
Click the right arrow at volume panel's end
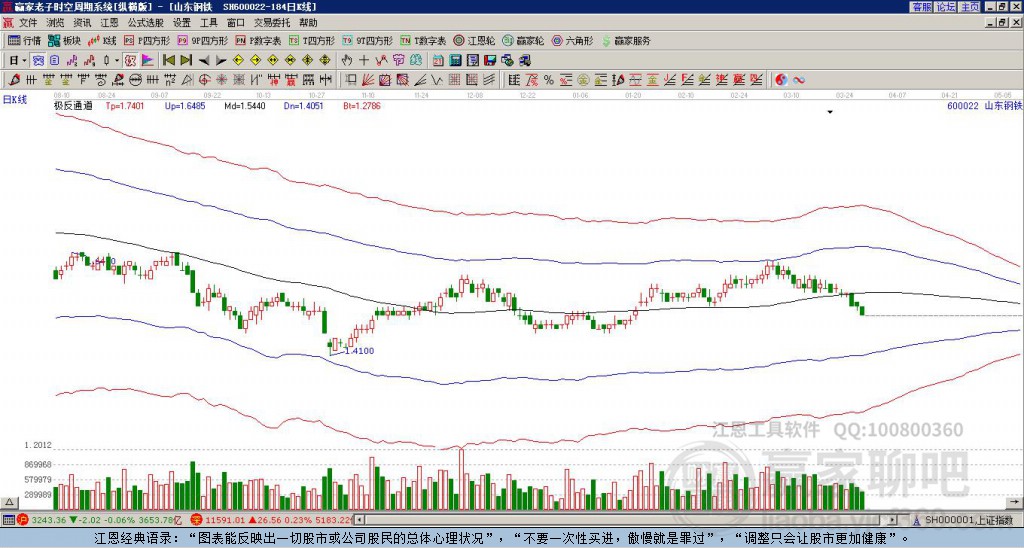pyautogui.click(x=1015, y=502)
